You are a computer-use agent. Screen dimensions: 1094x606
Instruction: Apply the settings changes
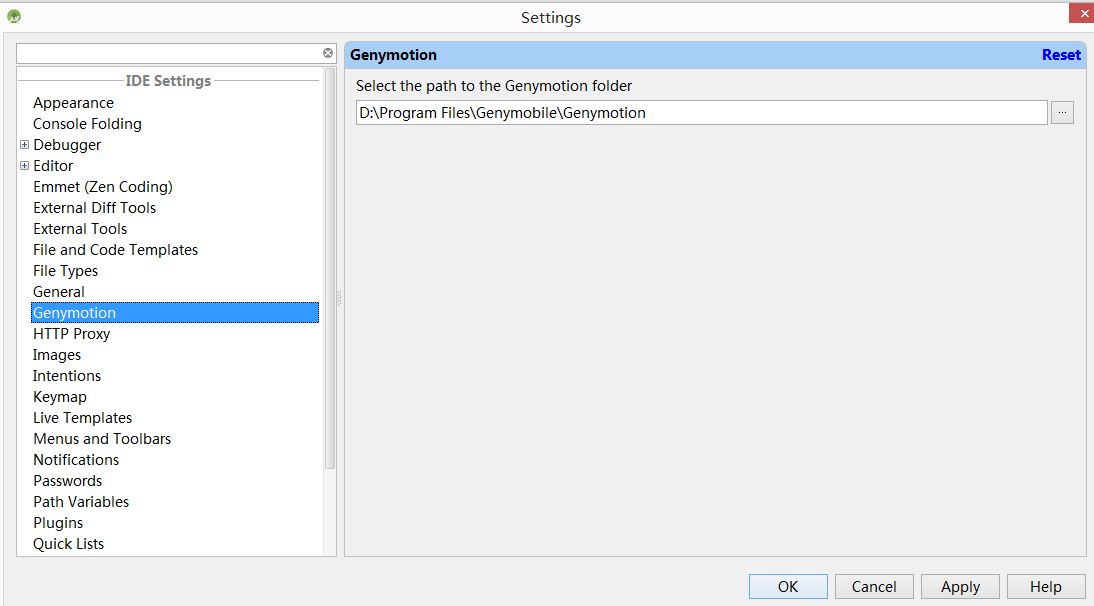tap(960, 587)
